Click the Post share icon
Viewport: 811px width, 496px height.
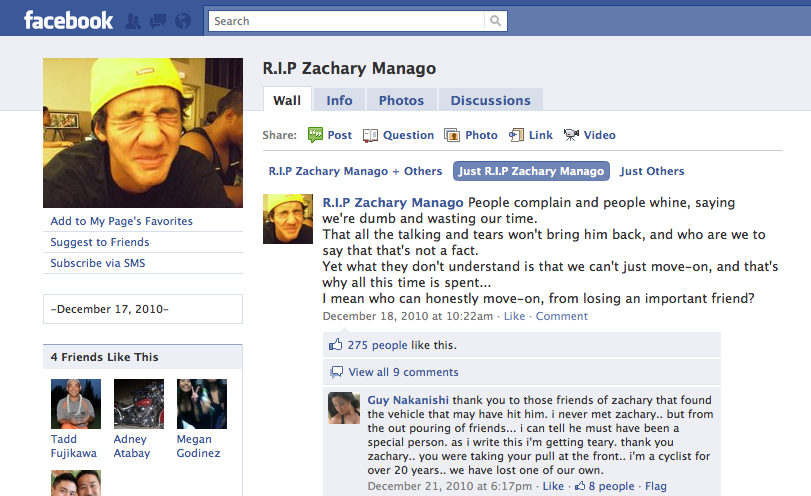(315, 135)
